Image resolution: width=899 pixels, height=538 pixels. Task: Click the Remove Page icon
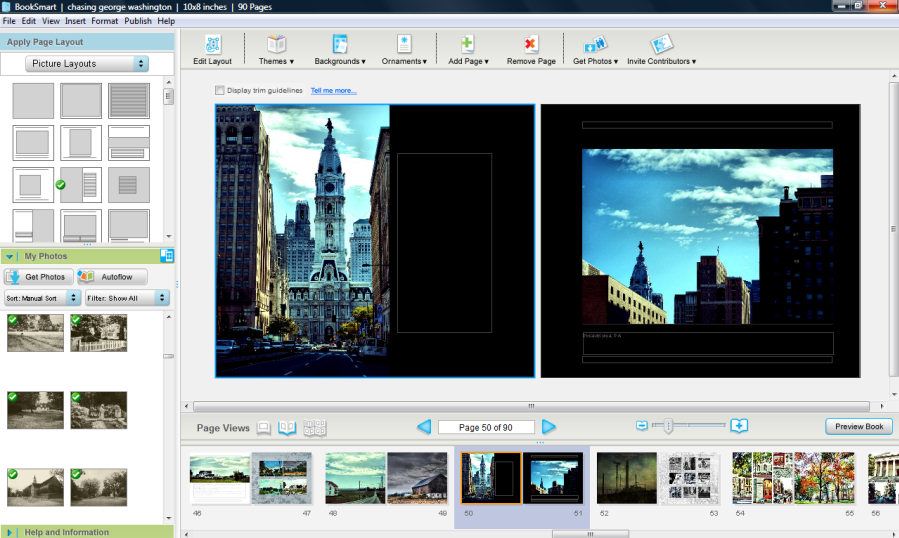tap(530, 45)
